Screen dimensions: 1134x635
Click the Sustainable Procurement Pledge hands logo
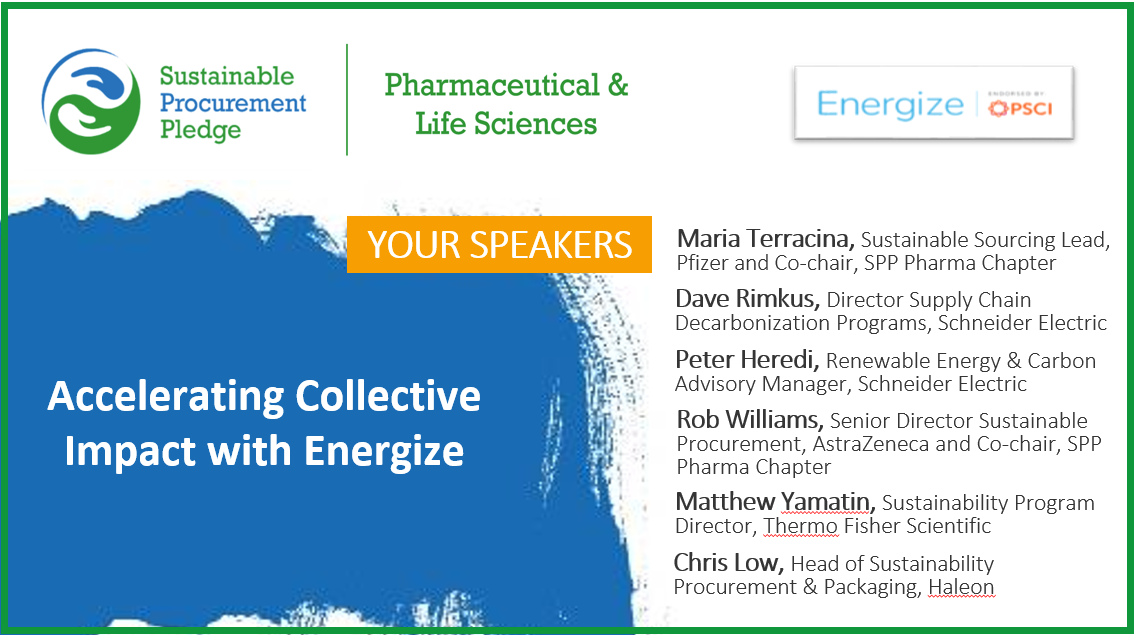[91, 101]
